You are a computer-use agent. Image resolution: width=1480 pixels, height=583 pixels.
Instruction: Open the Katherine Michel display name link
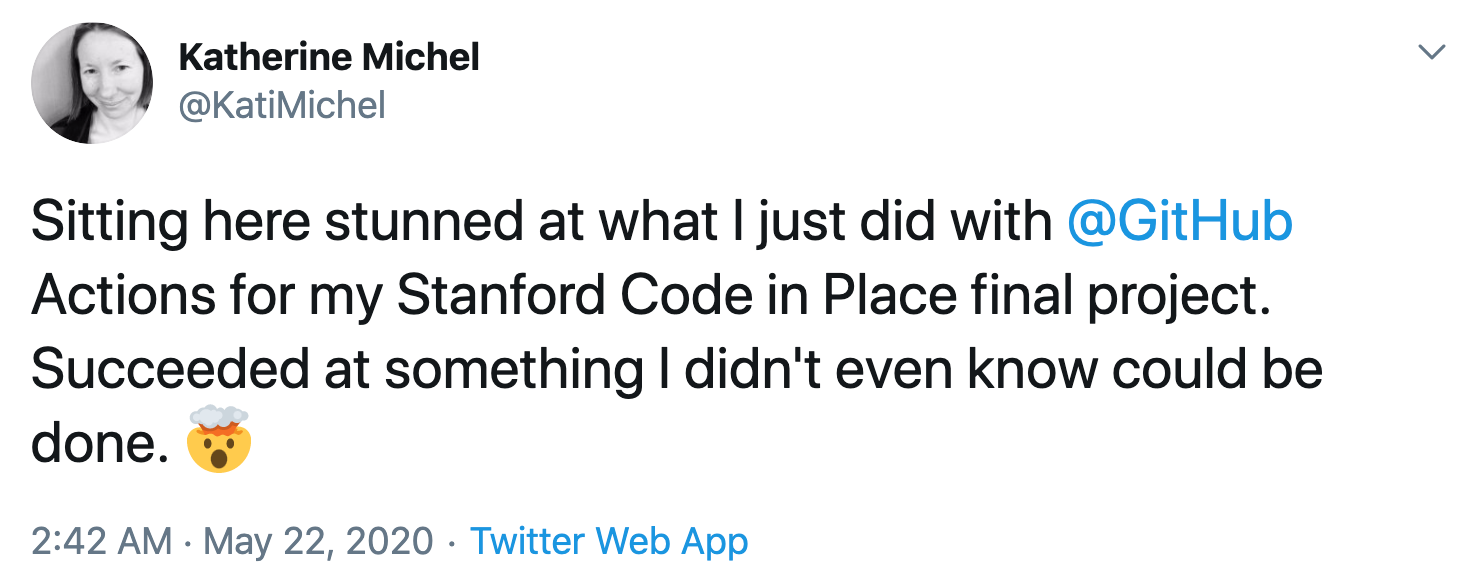click(329, 58)
